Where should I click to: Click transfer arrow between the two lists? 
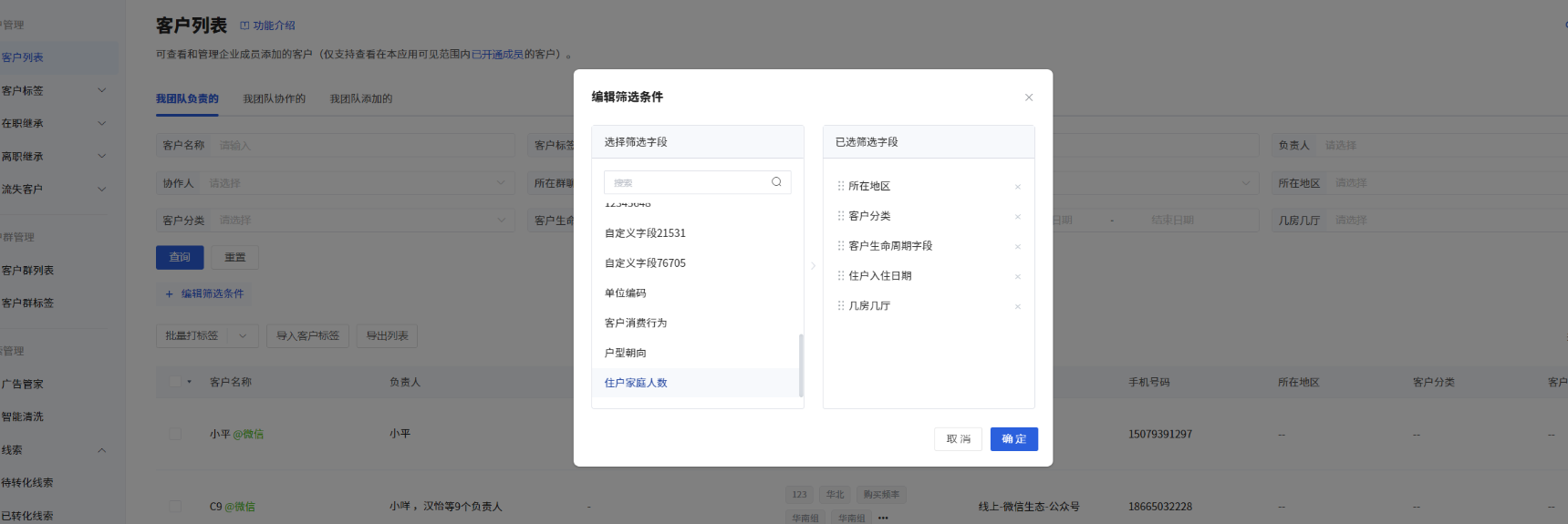813,266
